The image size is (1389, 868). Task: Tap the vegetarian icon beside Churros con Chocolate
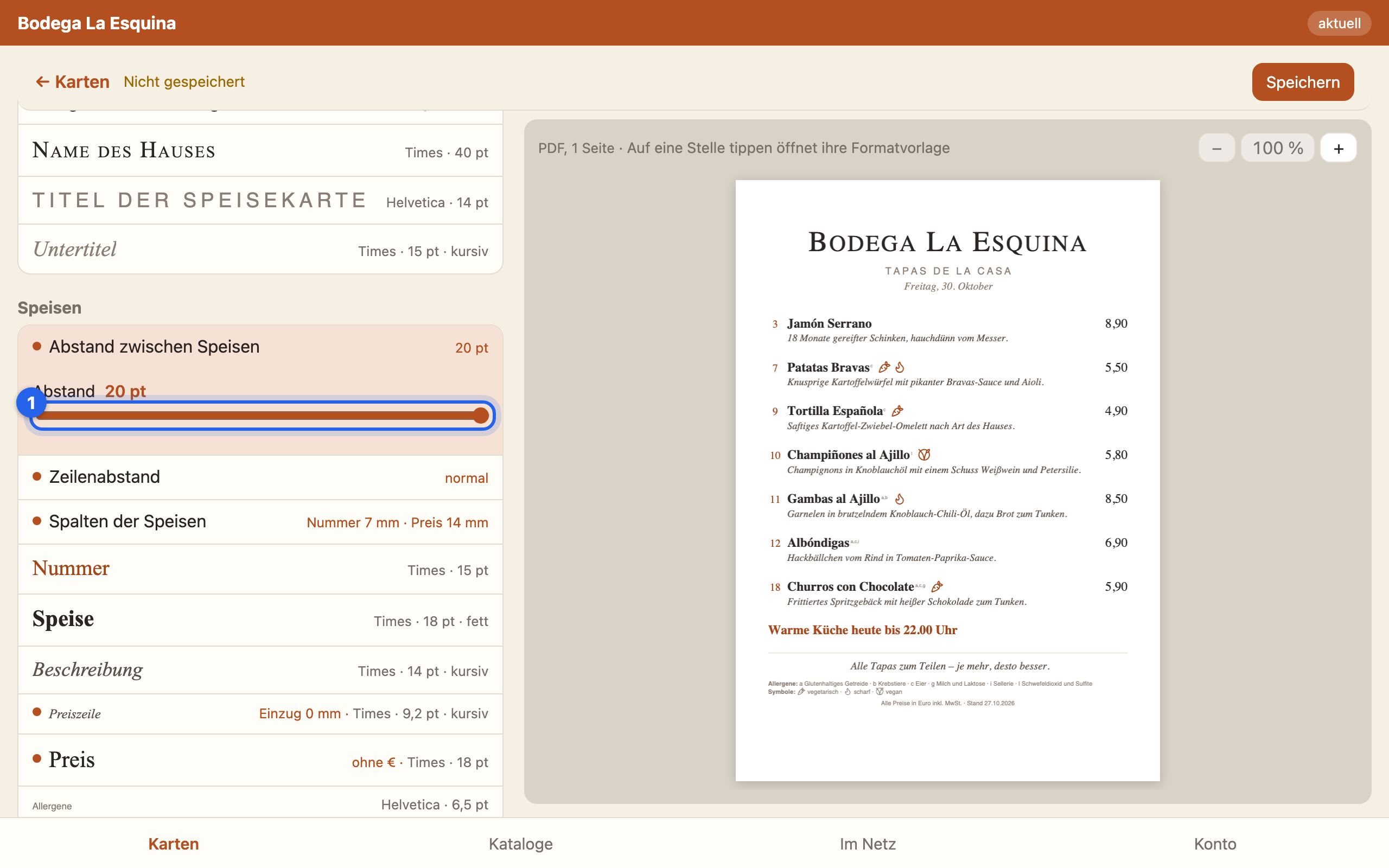pos(936,586)
